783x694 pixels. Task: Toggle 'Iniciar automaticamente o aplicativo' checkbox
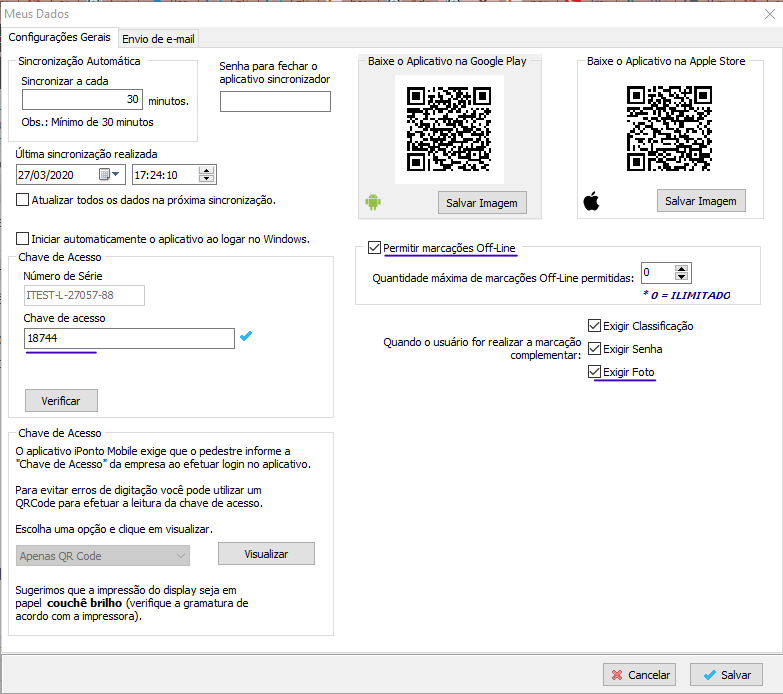coord(23,239)
